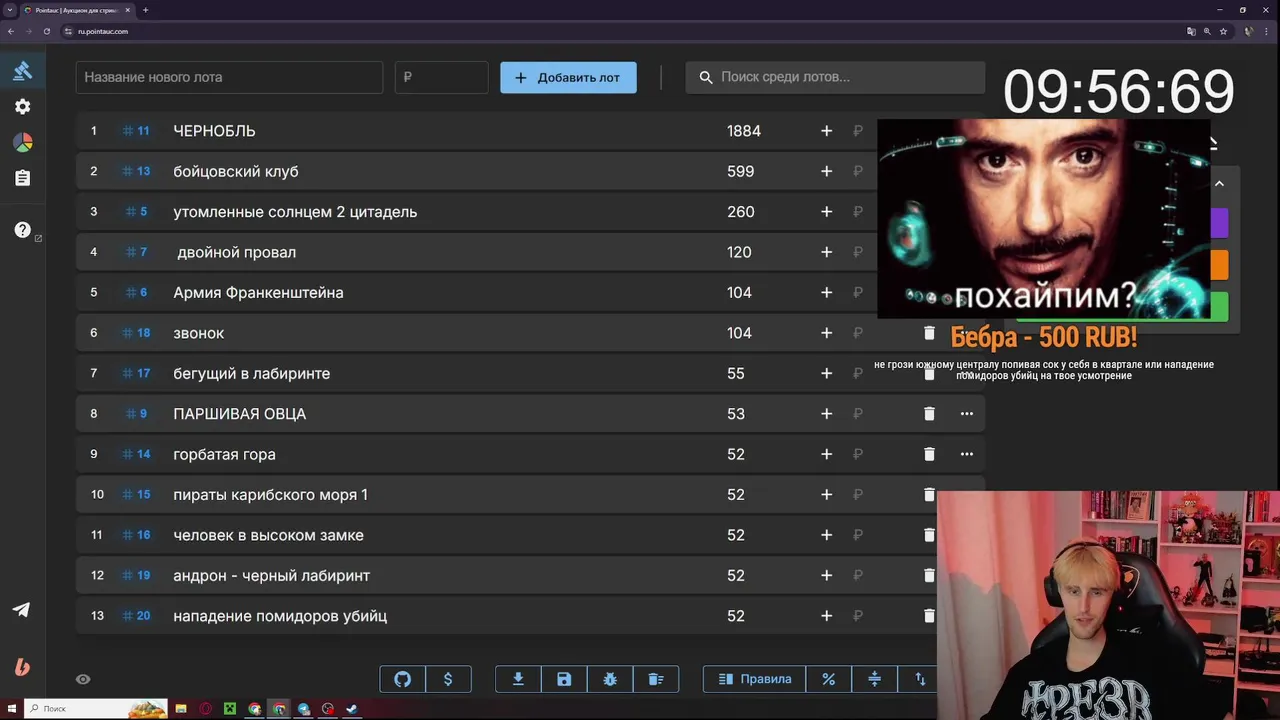Image resolution: width=1280 pixels, height=720 pixels.
Task: Focus the Название нового лота field
Action: click(x=229, y=77)
